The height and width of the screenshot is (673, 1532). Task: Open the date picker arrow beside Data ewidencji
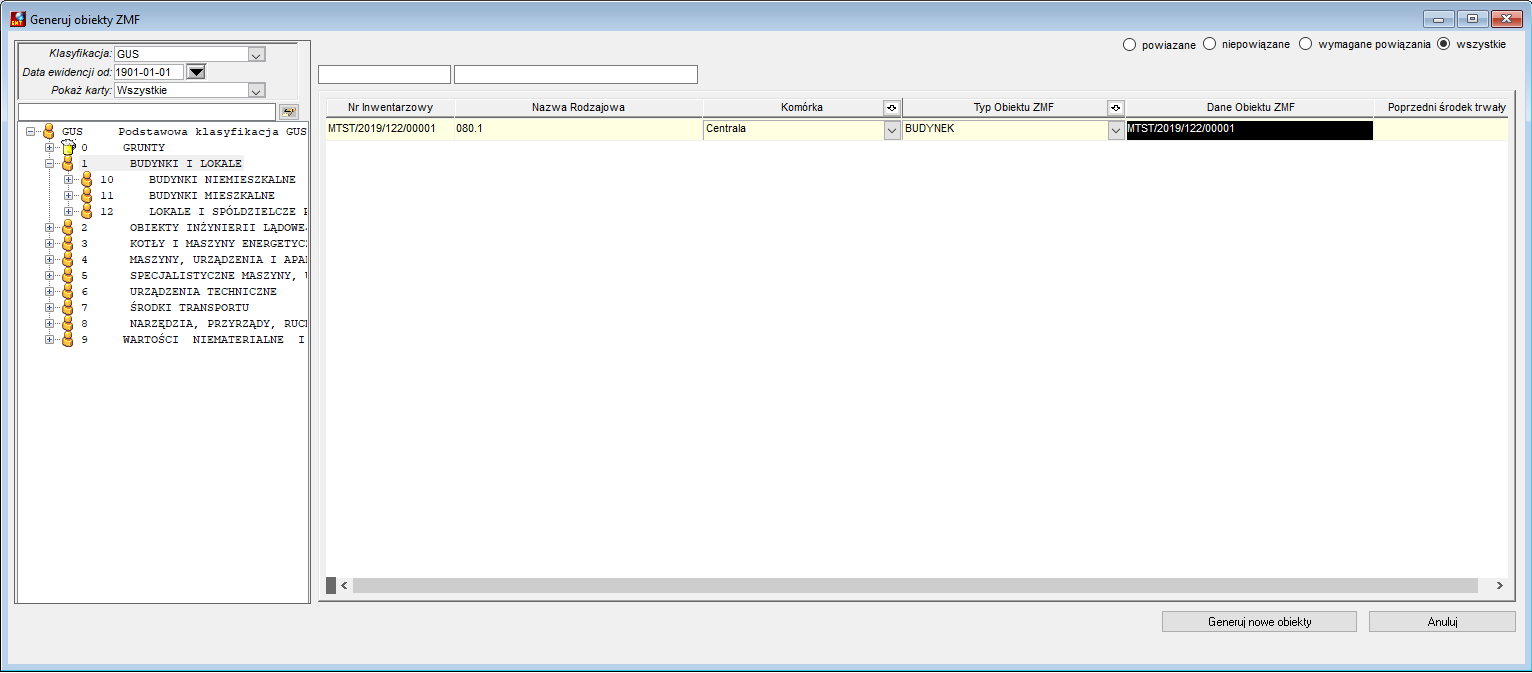click(196, 72)
